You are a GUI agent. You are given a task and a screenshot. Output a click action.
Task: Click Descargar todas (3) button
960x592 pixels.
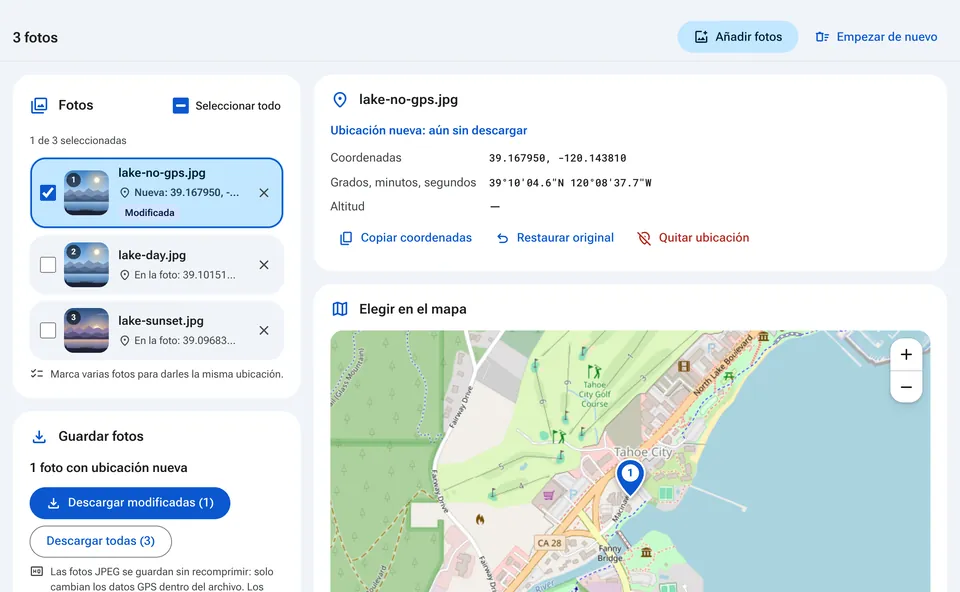[100, 541]
